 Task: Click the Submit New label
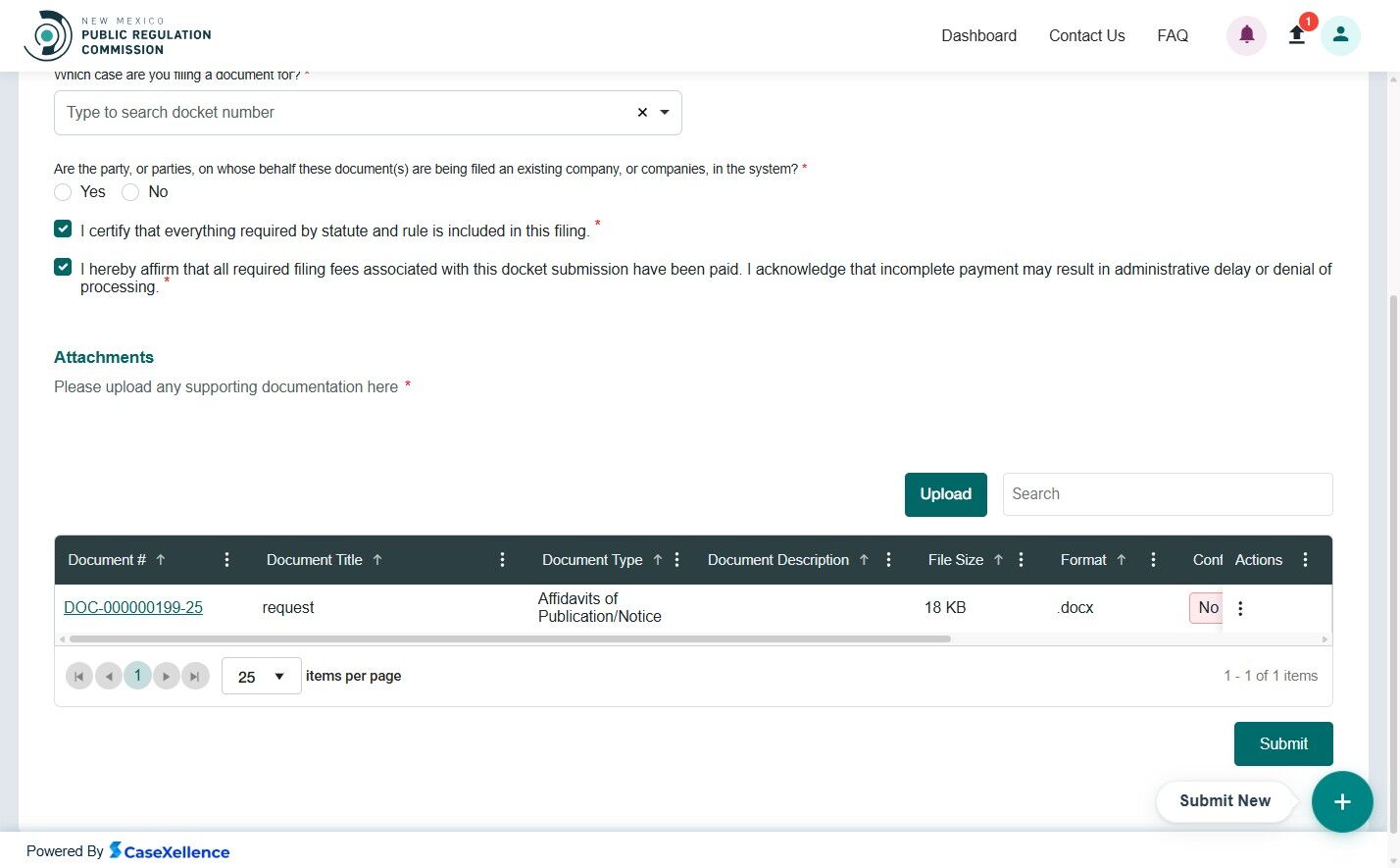pyautogui.click(x=1225, y=801)
